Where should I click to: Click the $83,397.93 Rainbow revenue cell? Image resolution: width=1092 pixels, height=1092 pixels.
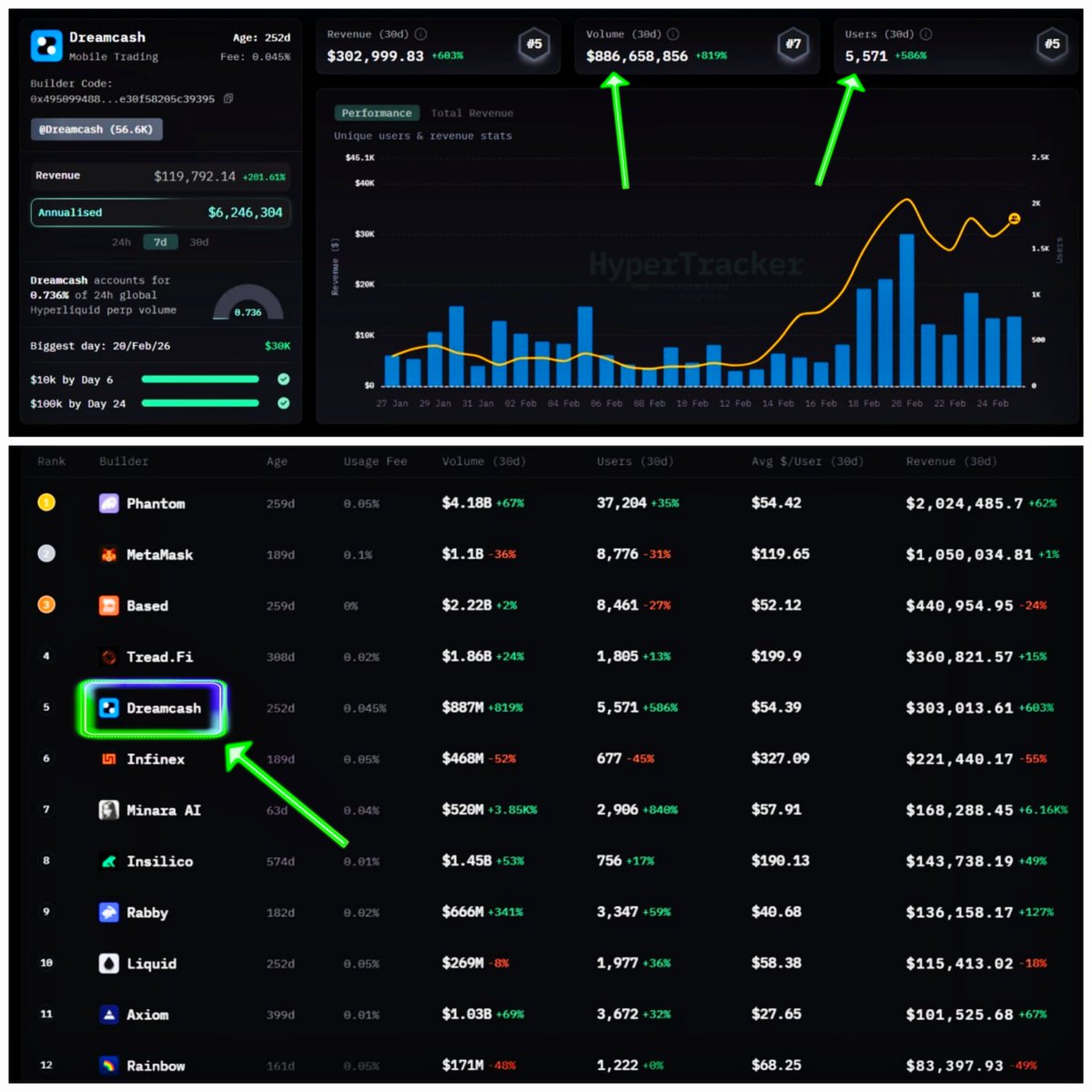[955, 1065]
